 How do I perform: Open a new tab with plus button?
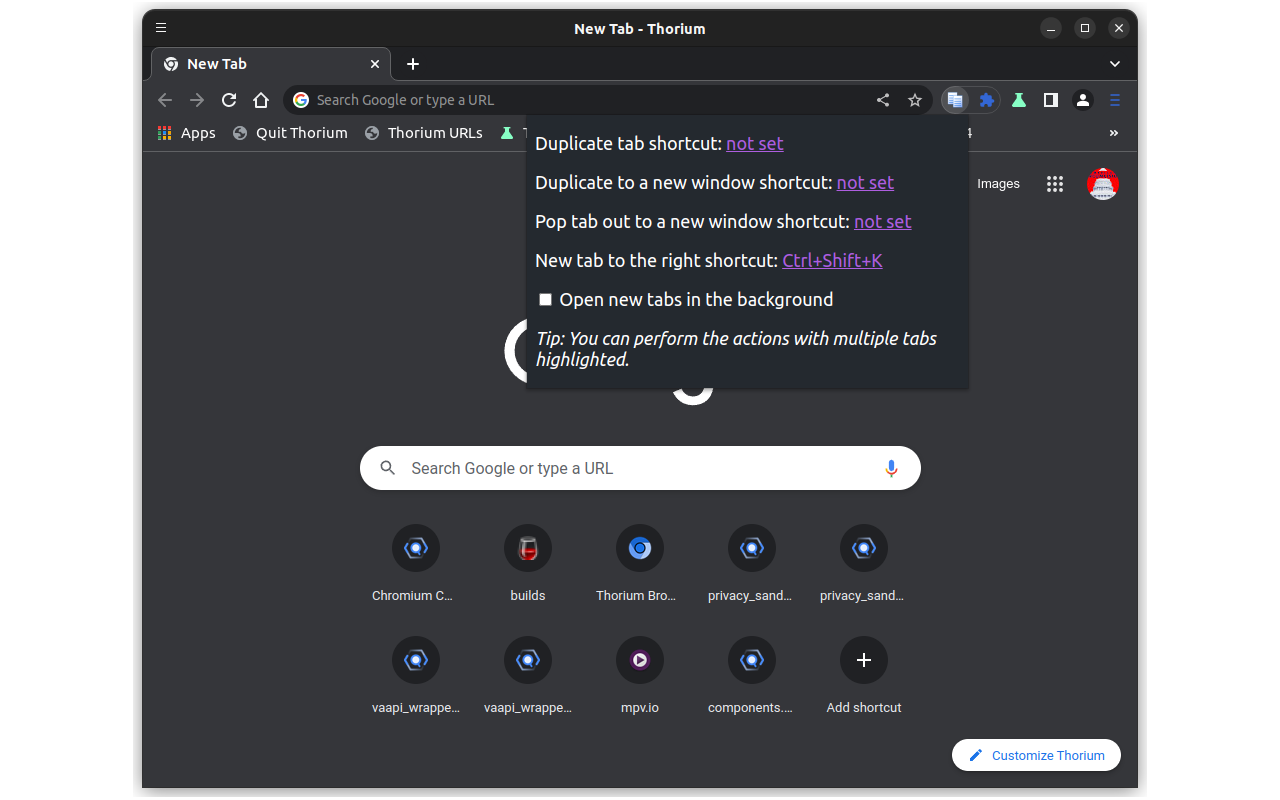click(413, 64)
